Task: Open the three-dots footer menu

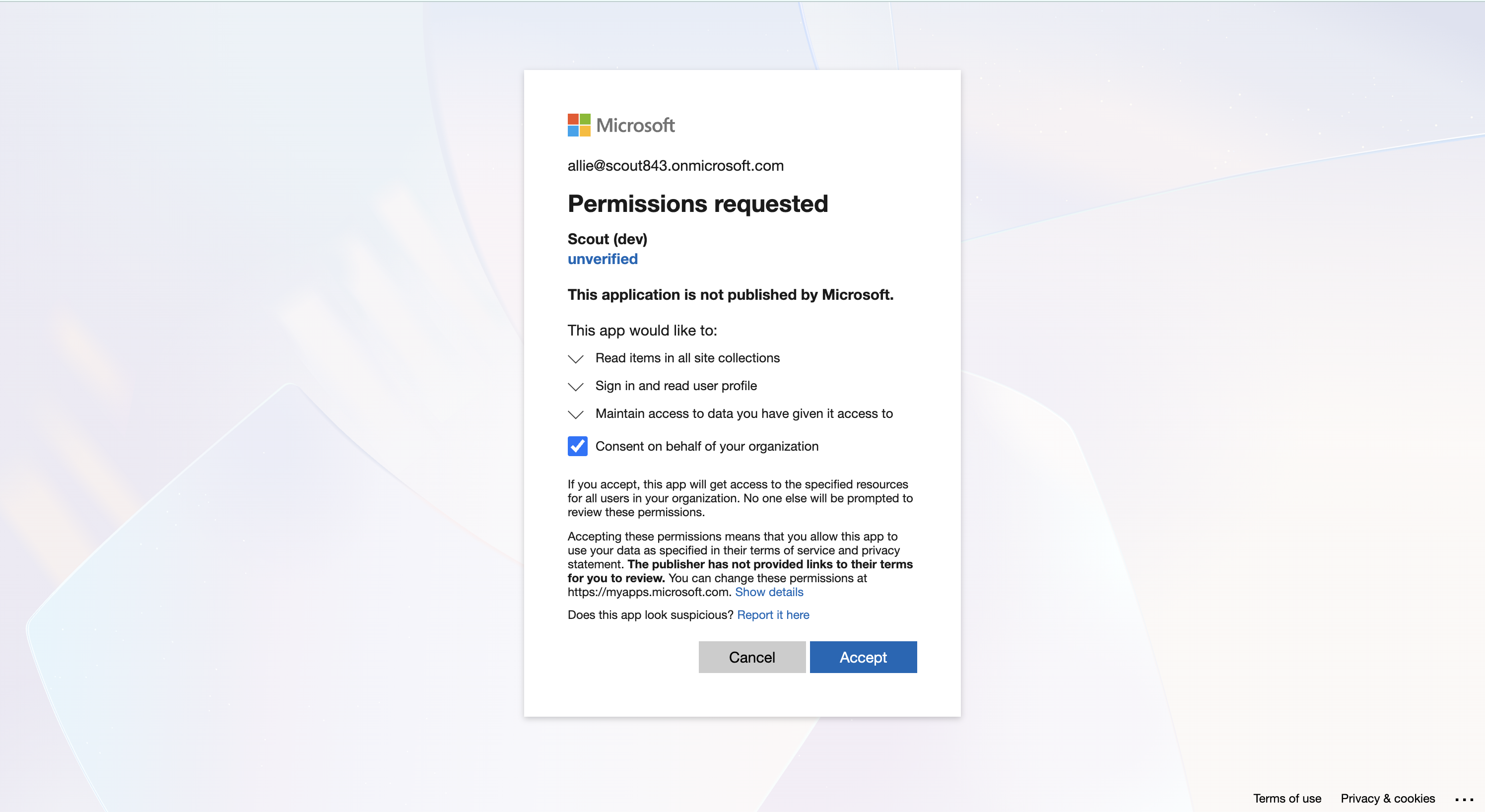Action: click(1464, 799)
